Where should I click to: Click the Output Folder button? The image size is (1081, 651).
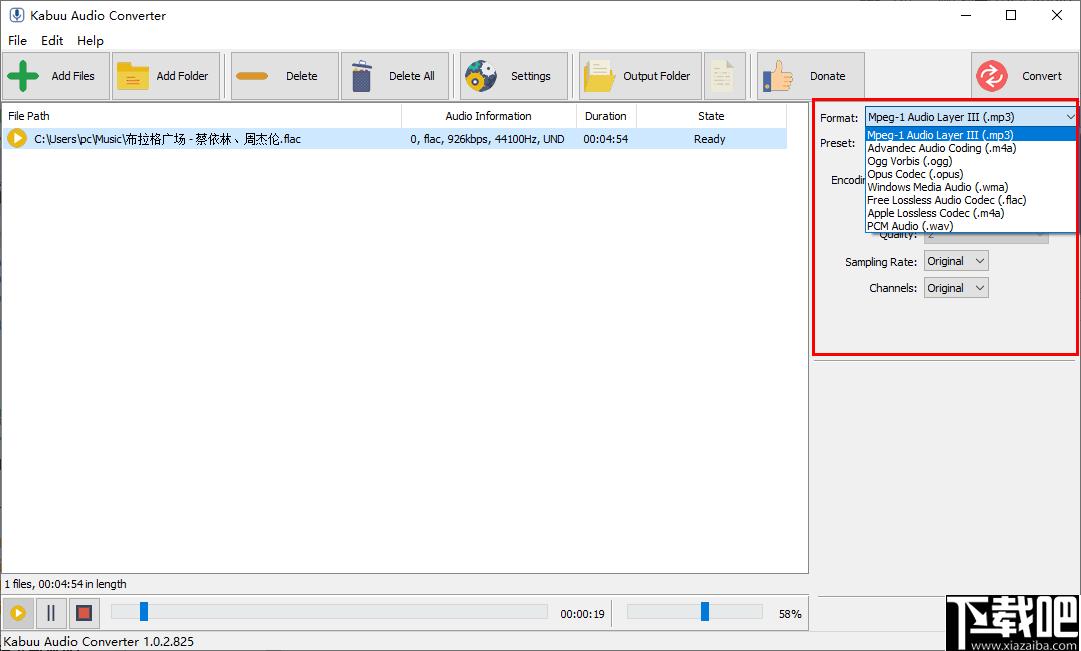coord(640,76)
